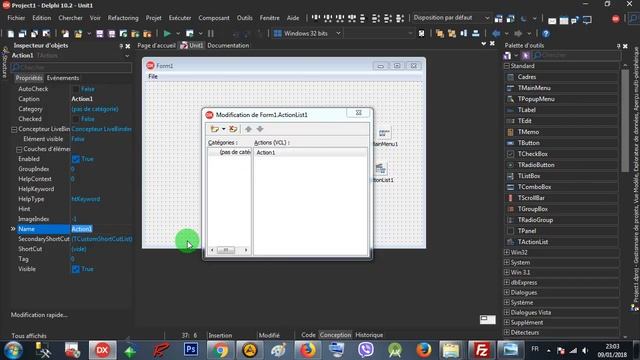640x360 pixels.
Task: Open the Refactoring menu
Action: (123, 18)
